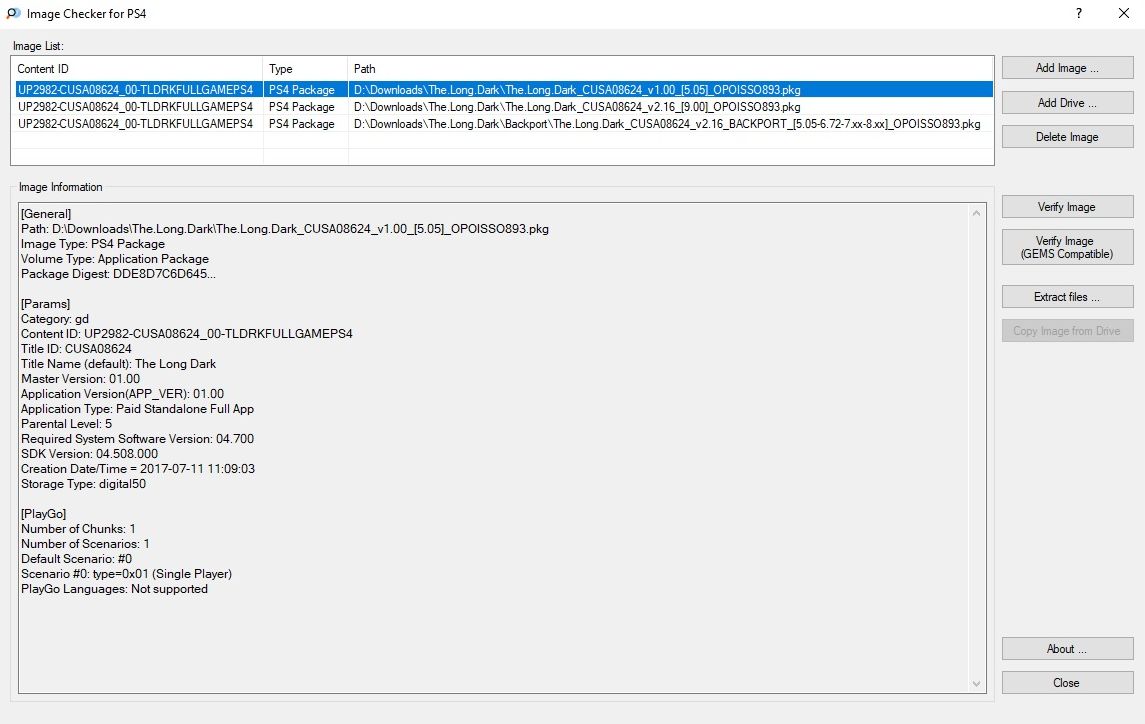Click the Master Version: 01.00 line
The image size is (1145, 724).
tap(80, 378)
